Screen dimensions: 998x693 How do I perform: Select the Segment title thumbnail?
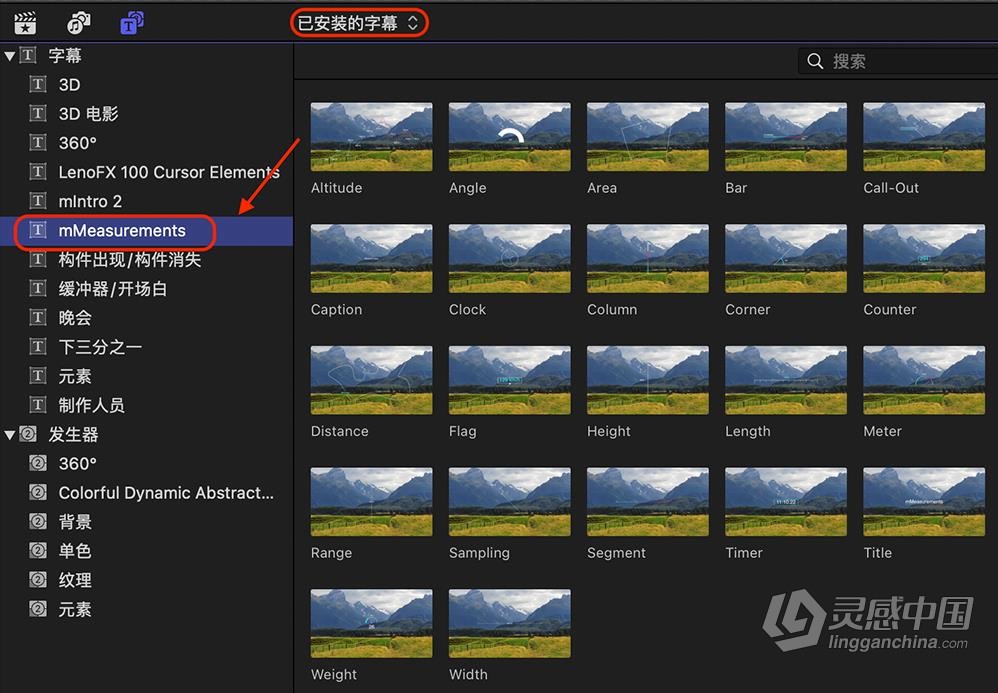point(648,501)
